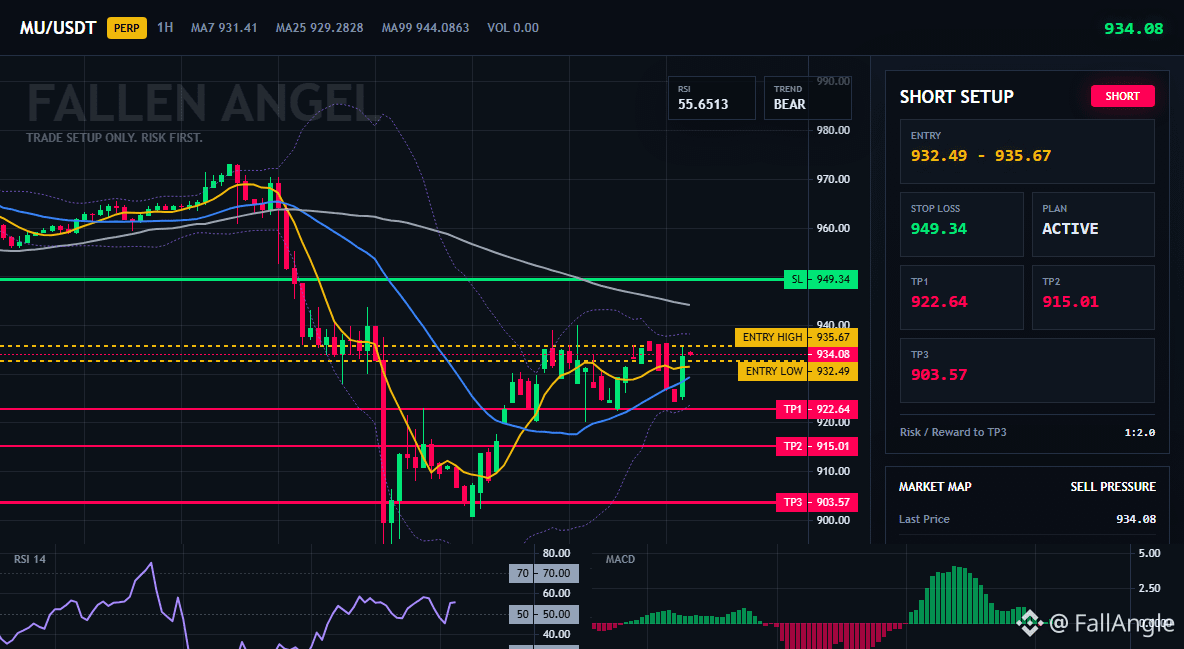Screen dimensions: 1184x649
Task: Click the 1:2.0 risk reward value
Action: pos(1139,433)
